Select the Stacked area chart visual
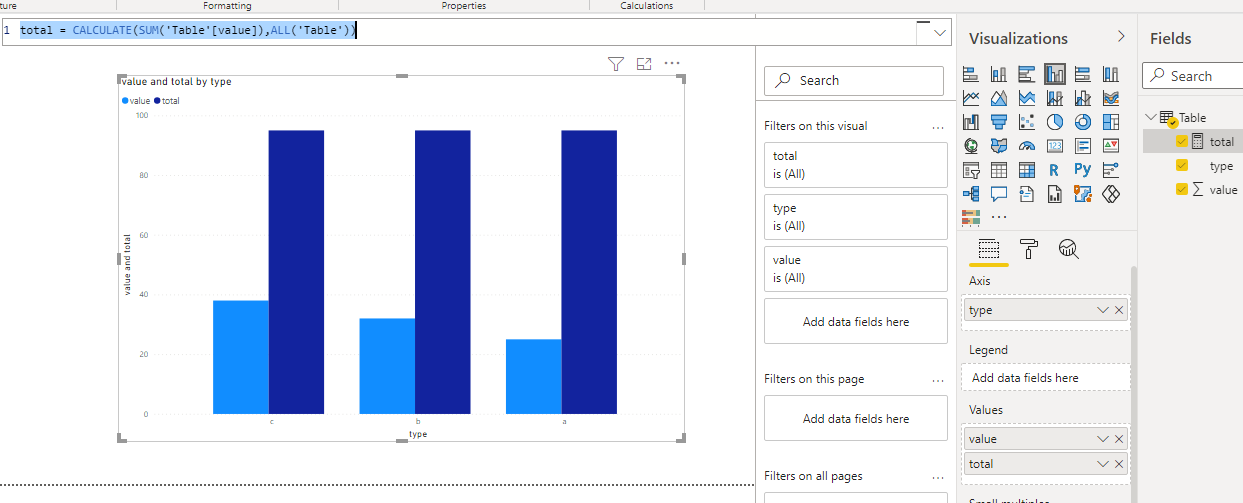Viewport: 1243px width, 503px height. pyautogui.click(x=1027, y=98)
